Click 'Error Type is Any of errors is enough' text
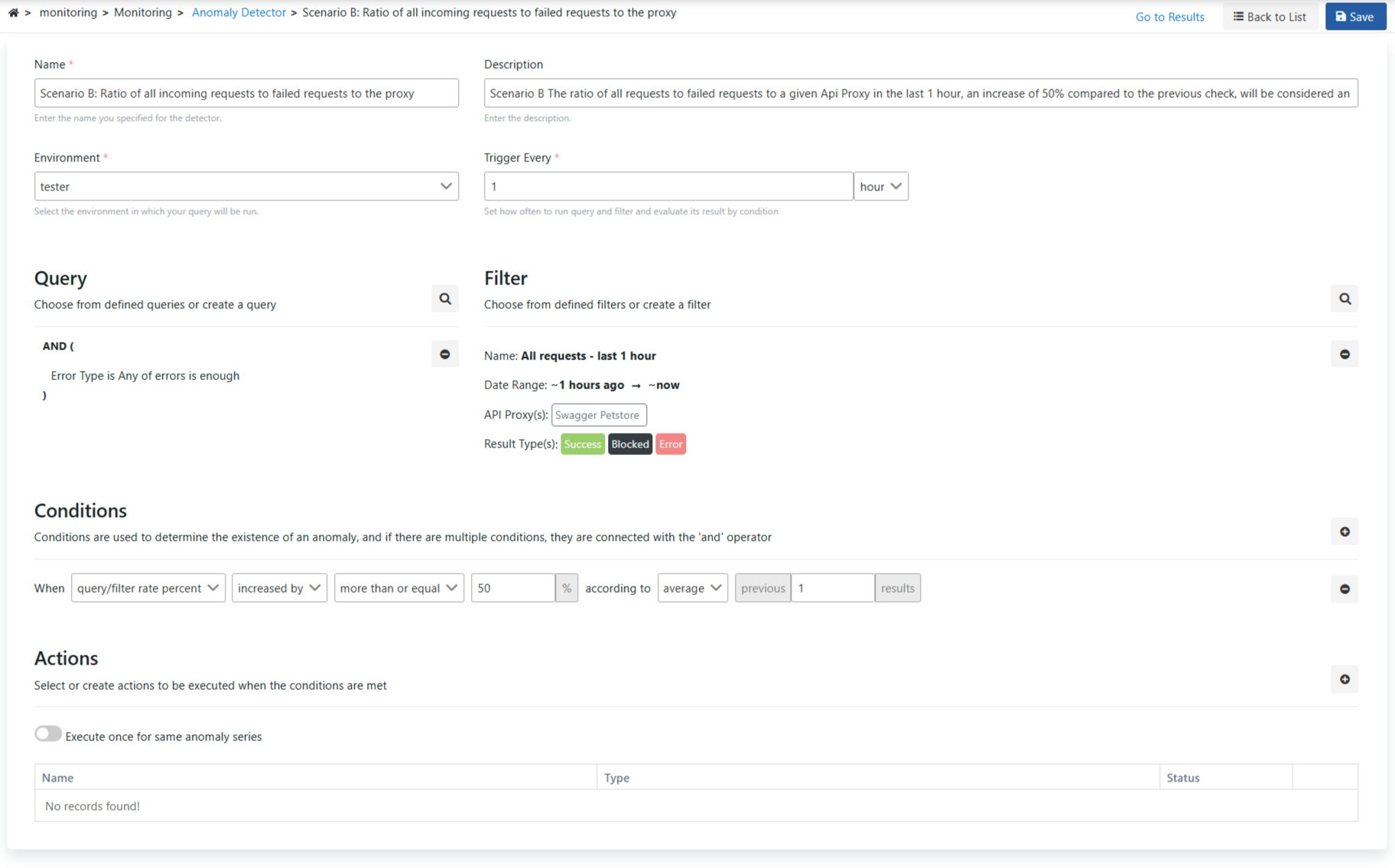1395x868 pixels. 145,375
